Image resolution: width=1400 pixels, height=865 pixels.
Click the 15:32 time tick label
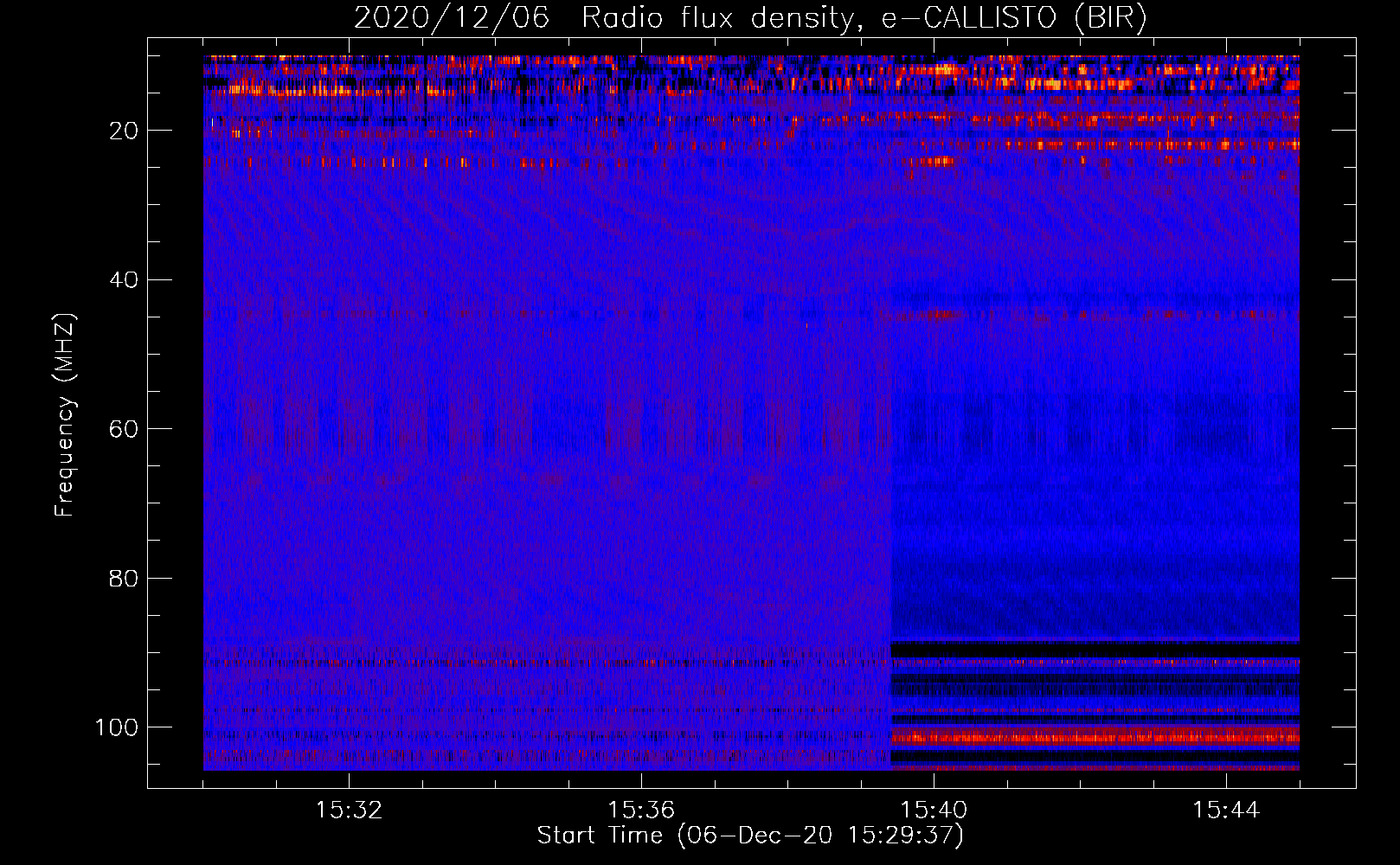tap(349, 811)
